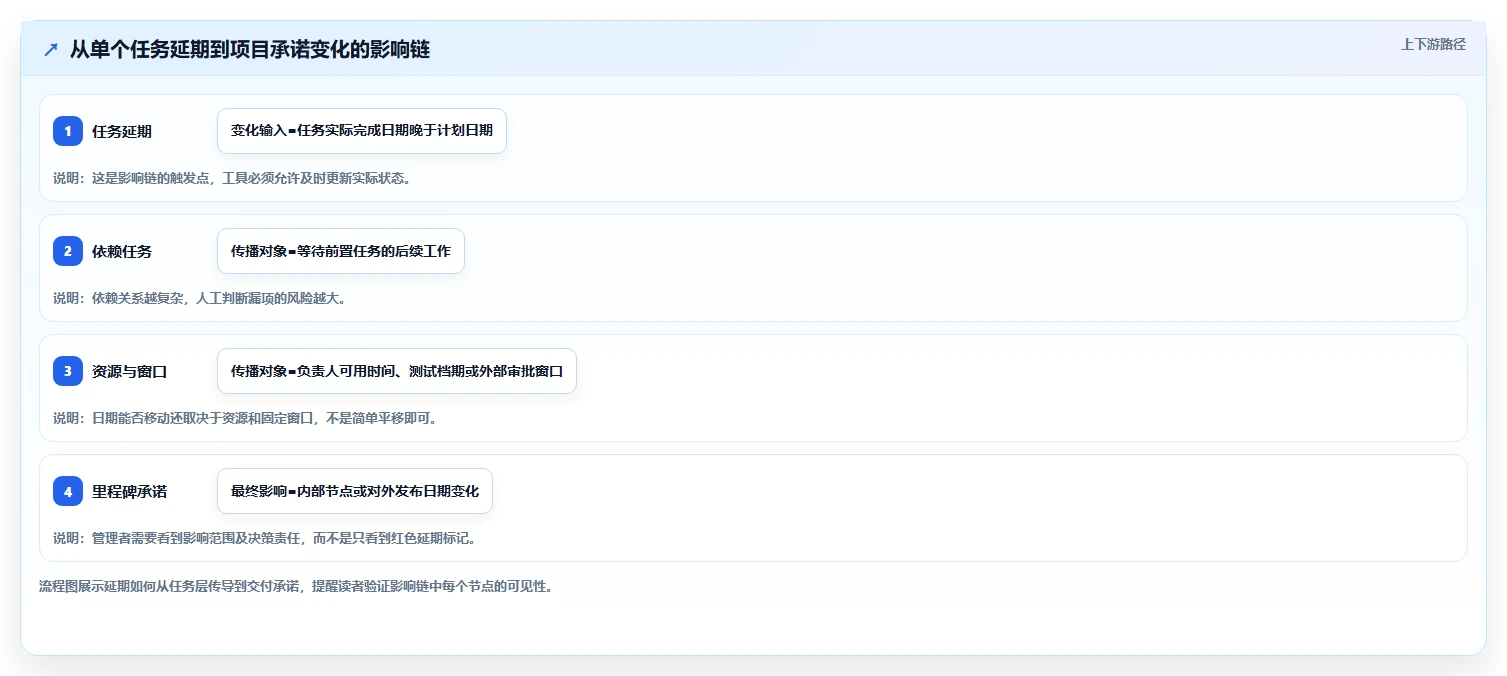Click the arrow icon beside the title
This screenshot has height=676, width=1507.
tap(51, 49)
